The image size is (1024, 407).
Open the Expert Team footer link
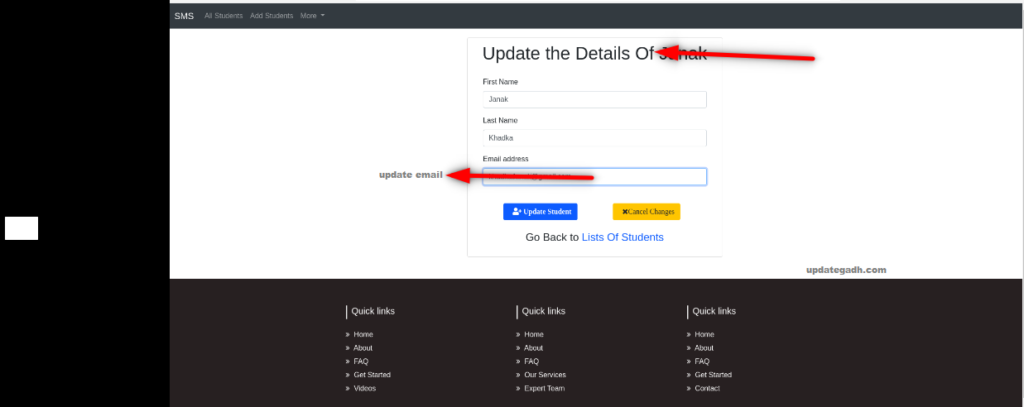pos(544,388)
